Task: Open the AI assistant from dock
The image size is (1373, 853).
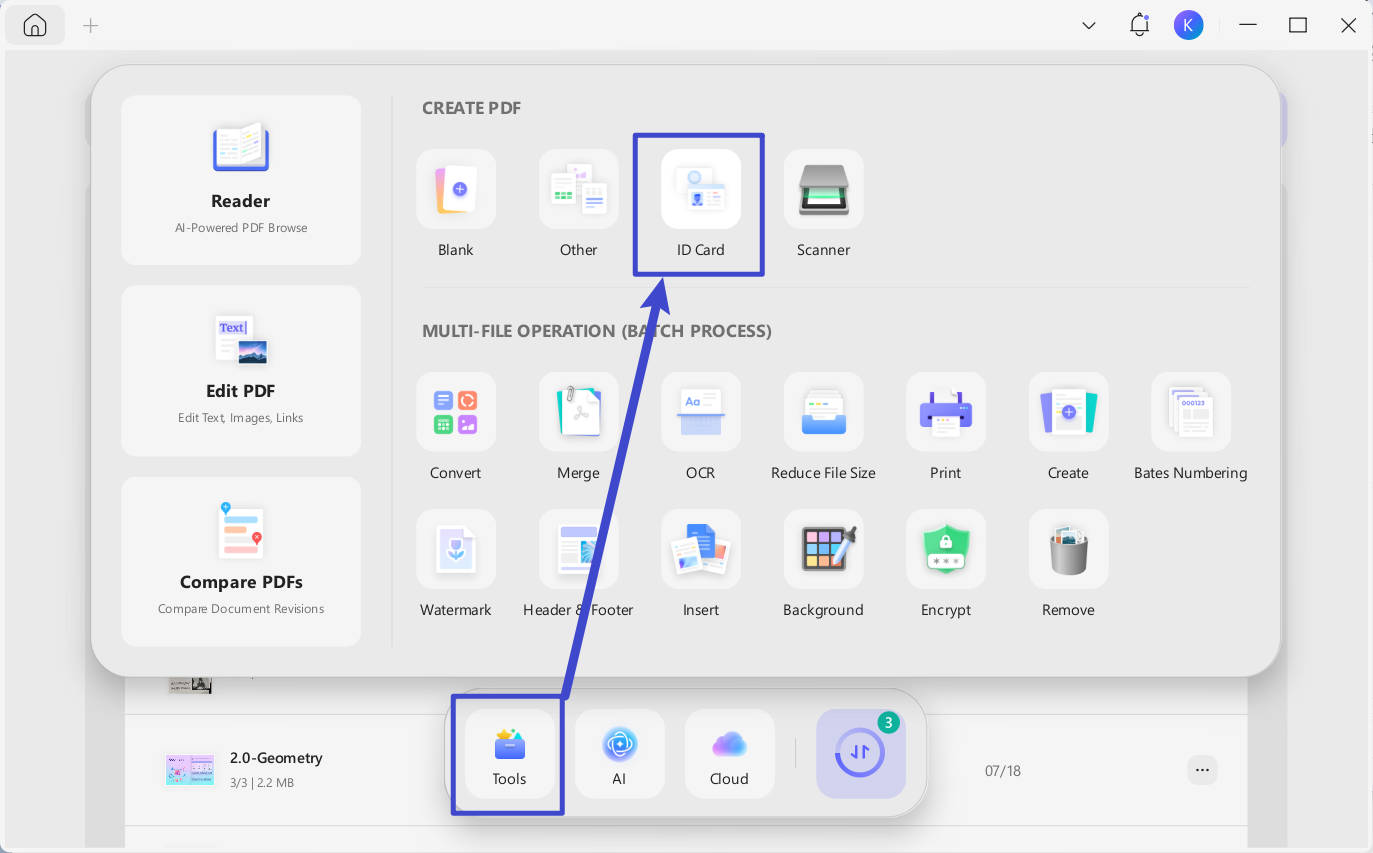Action: pyautogui.click(x=619, y=754)
